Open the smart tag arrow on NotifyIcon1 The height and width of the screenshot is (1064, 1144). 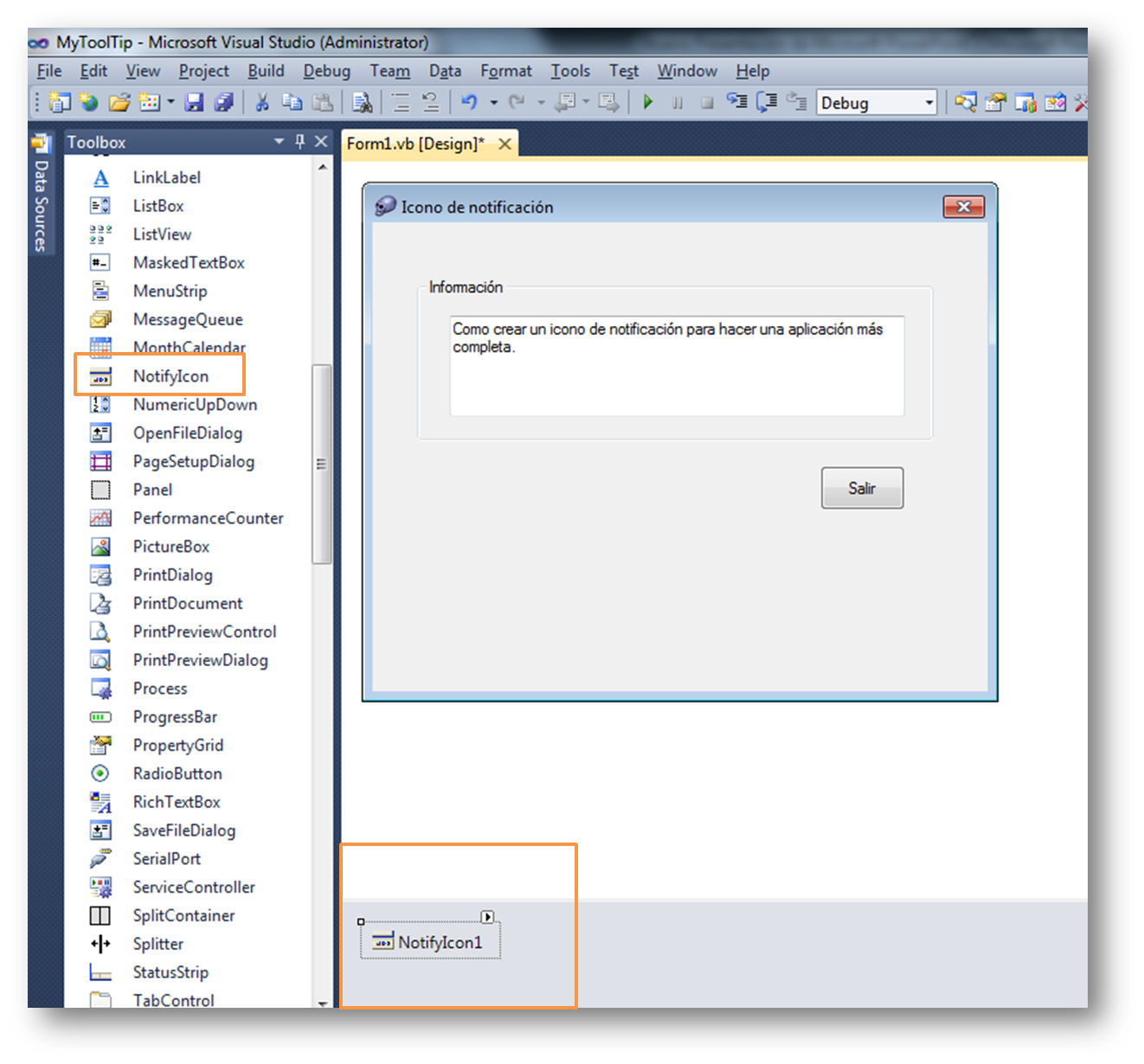click(x=488, y=916)
